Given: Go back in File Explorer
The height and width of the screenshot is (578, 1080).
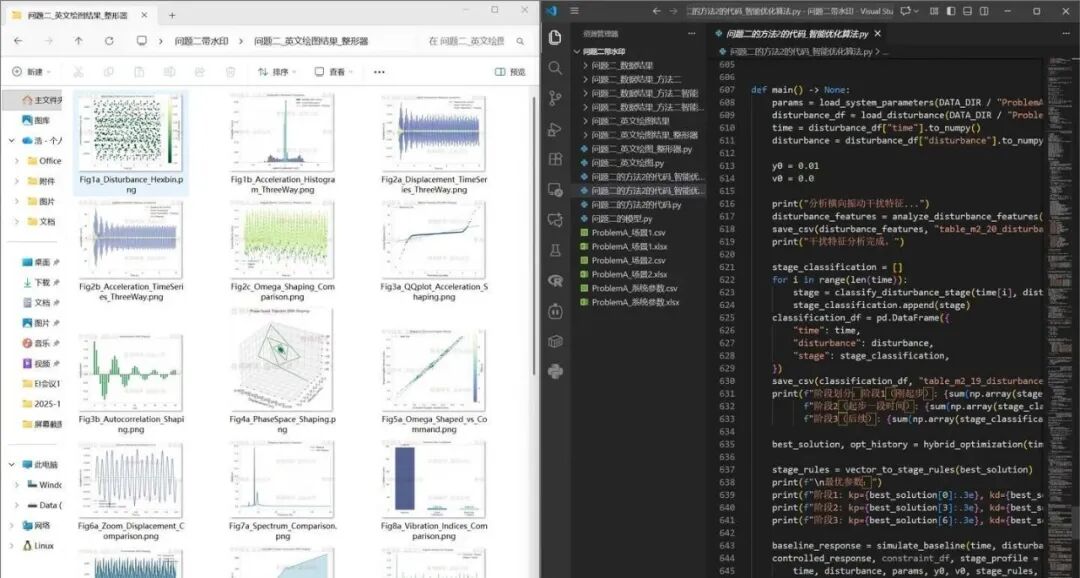Looking at the screenshot, I should (x=19, y=41).
